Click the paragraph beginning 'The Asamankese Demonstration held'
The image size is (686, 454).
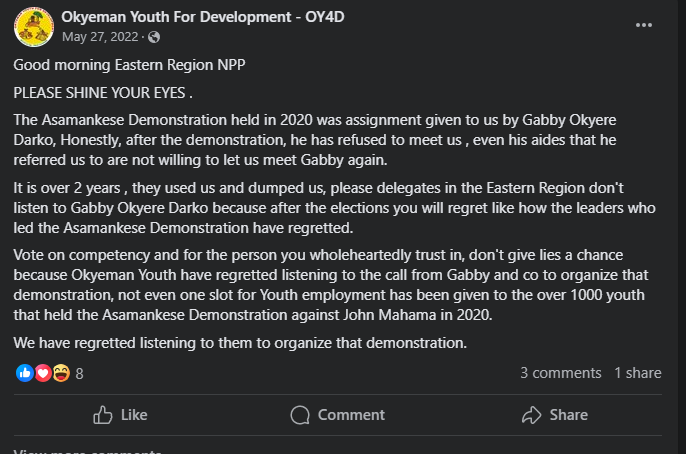point(315,140)
